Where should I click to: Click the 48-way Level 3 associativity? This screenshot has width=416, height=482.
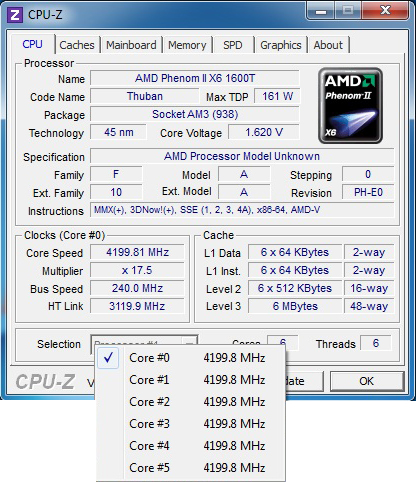[369, 306]
